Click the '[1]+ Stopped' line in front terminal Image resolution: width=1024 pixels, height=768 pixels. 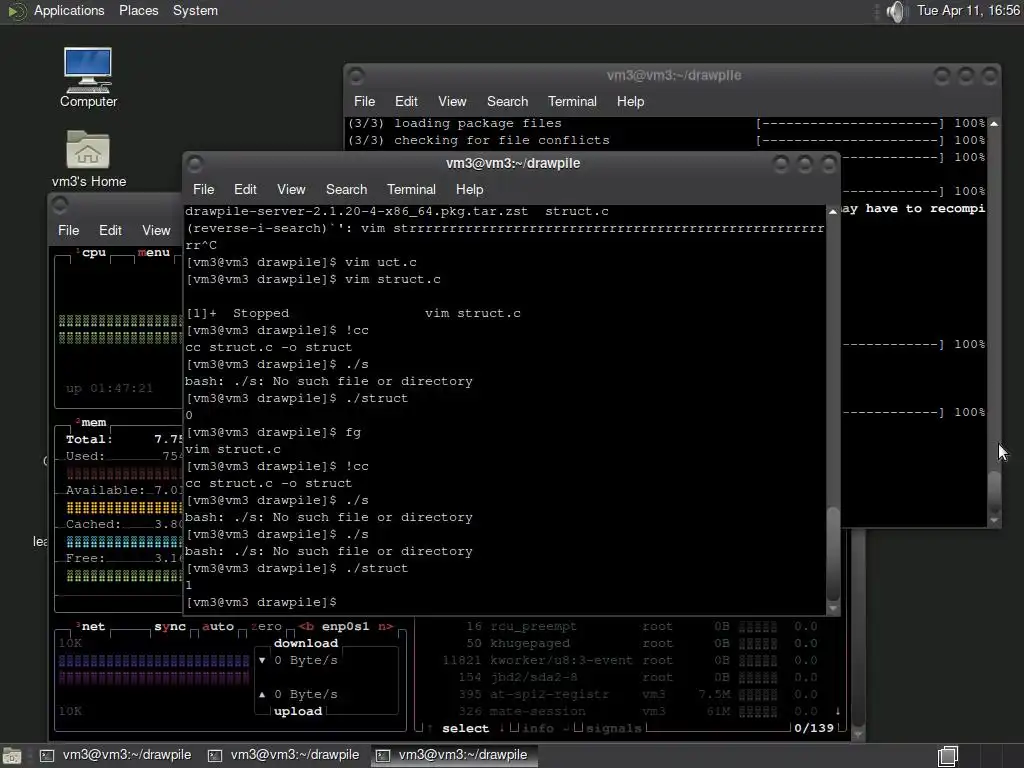coord(353,313)
